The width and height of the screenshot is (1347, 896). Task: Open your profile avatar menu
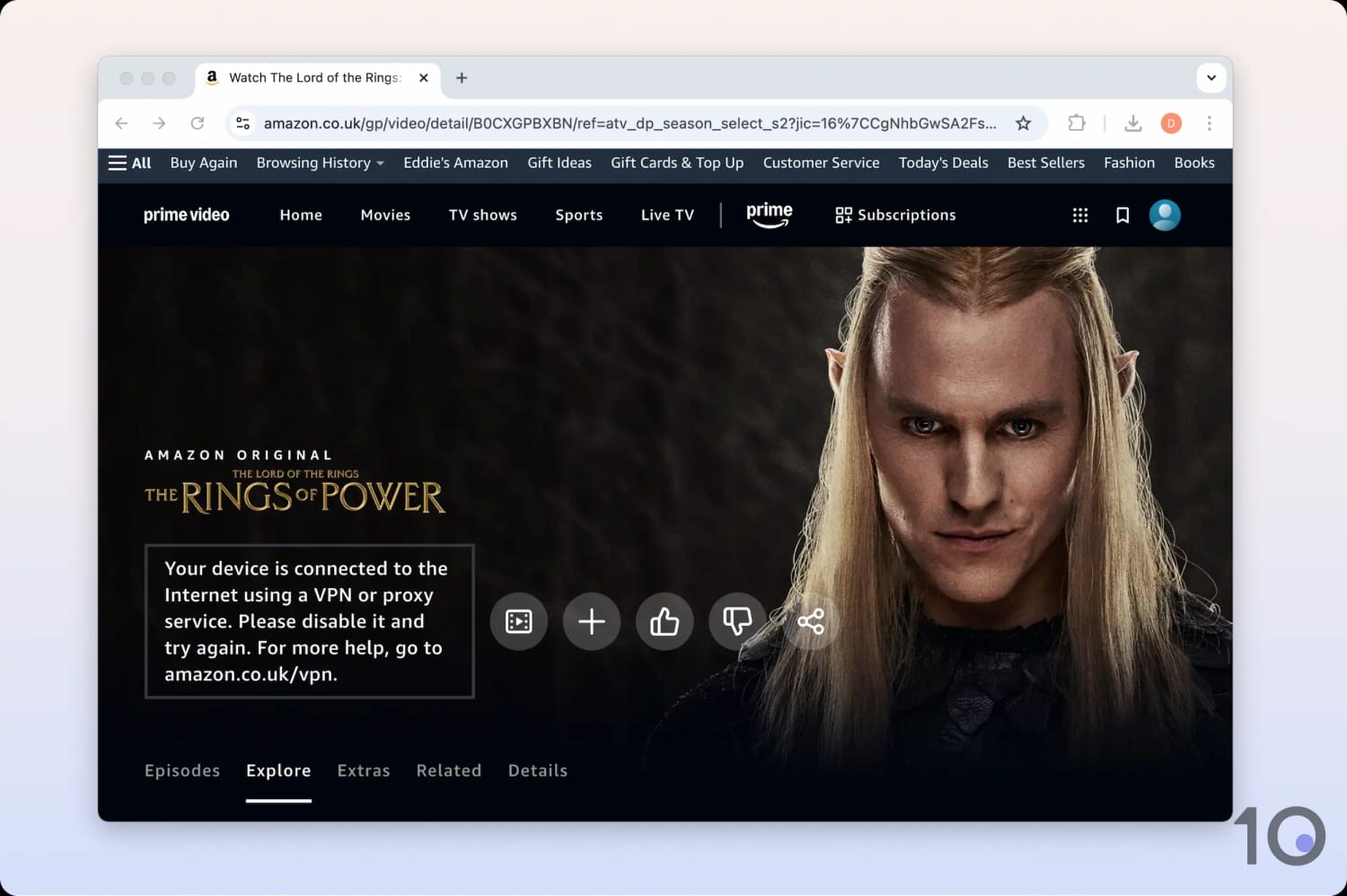1164,215
